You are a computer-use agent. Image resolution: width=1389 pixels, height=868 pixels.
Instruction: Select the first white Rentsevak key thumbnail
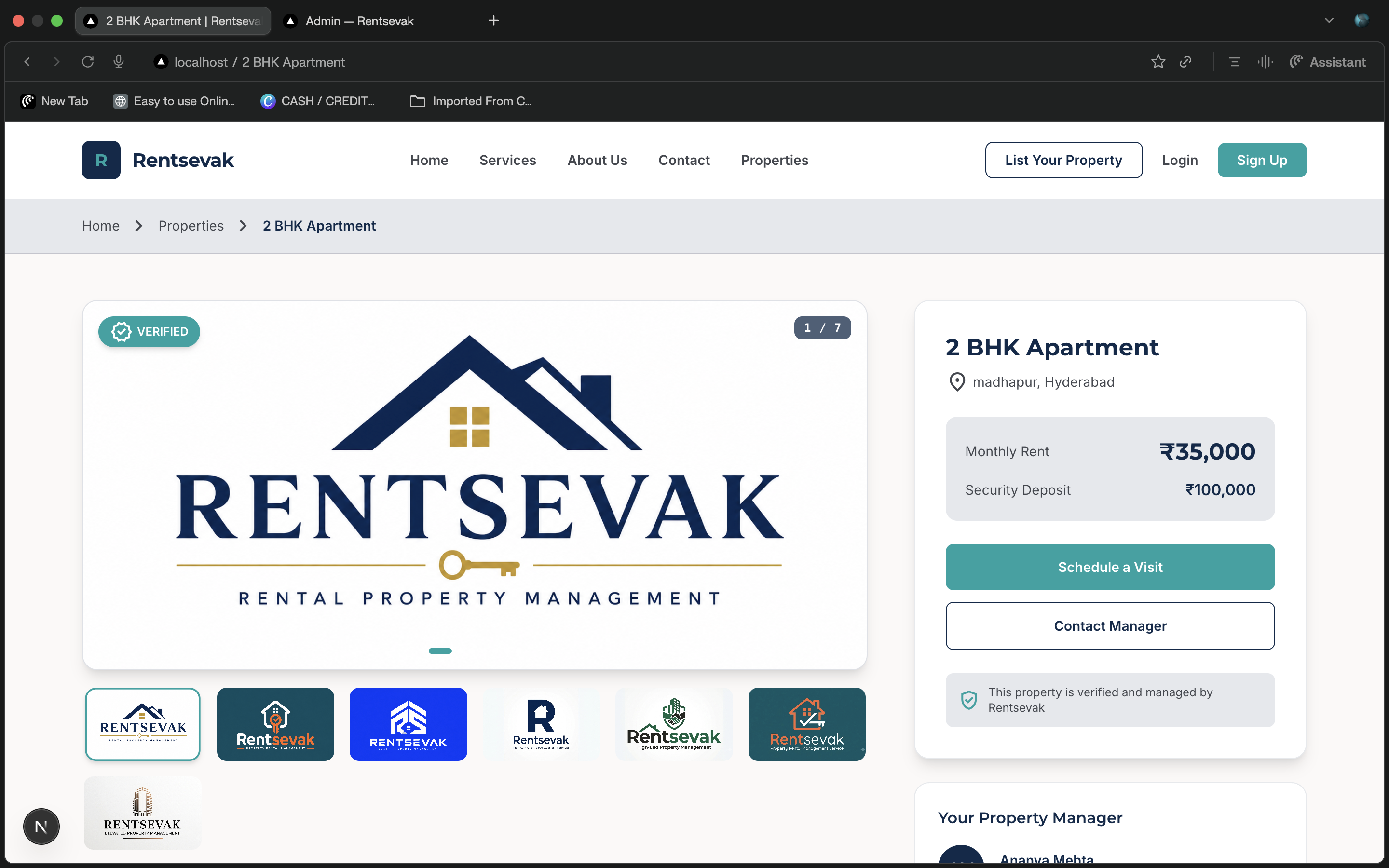[143, 724]
